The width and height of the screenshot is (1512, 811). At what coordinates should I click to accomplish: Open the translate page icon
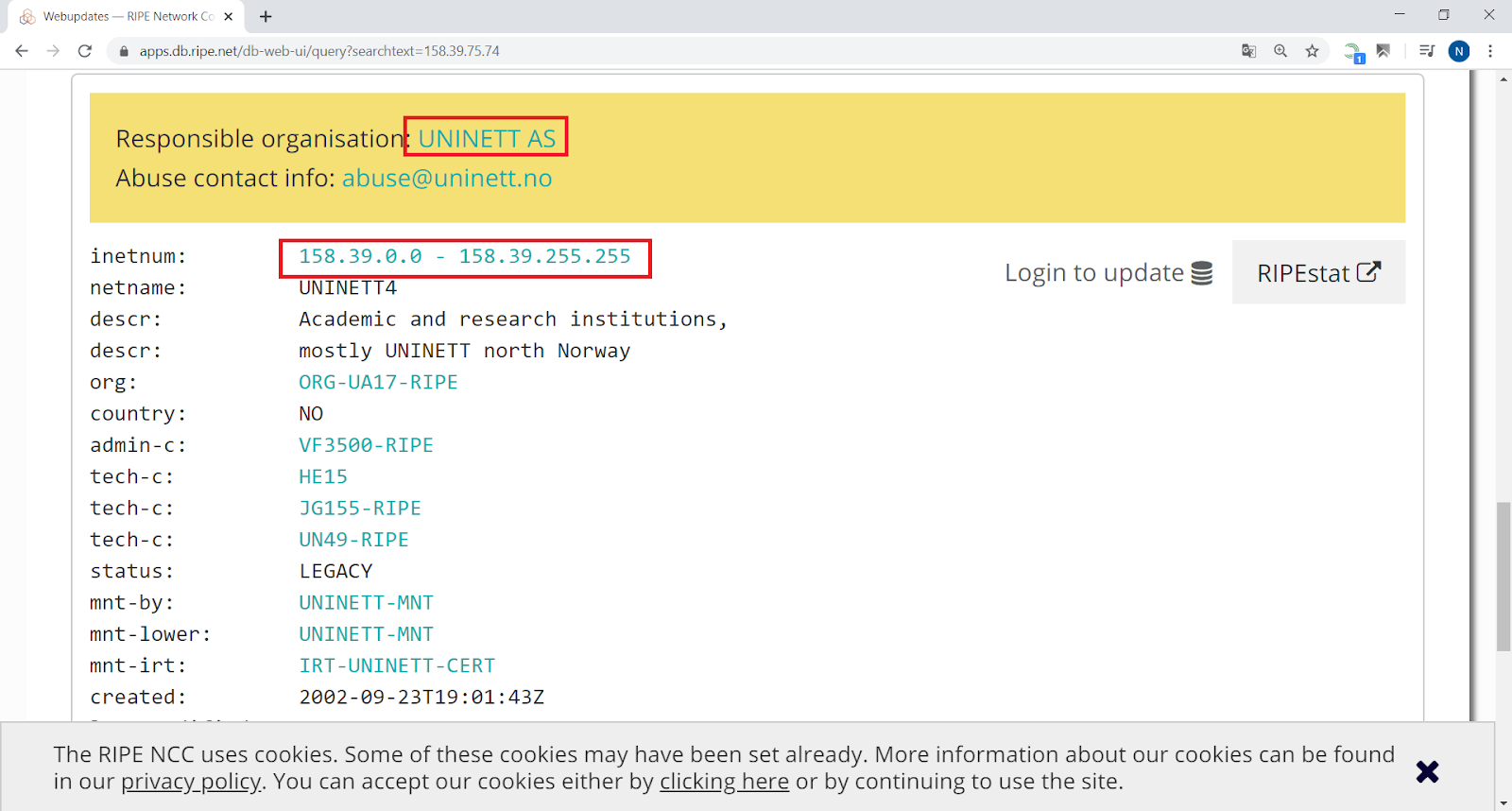point(1248,51)
